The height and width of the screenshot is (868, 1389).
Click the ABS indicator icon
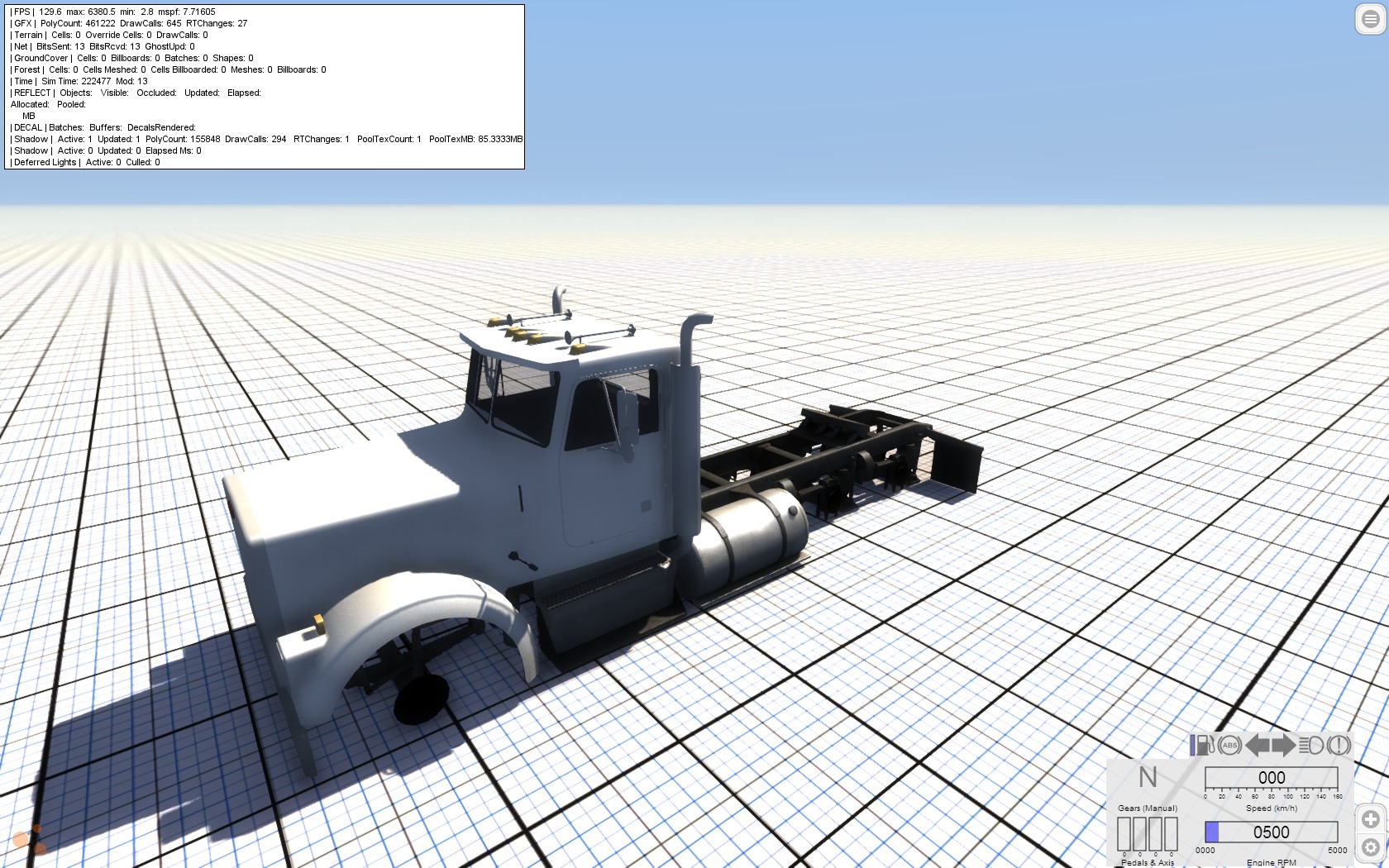point(1229,745)
